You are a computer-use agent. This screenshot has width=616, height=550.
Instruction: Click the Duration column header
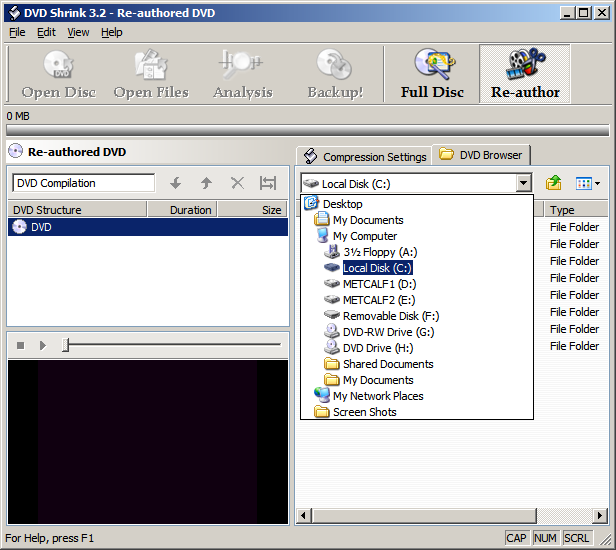[182, 210]
